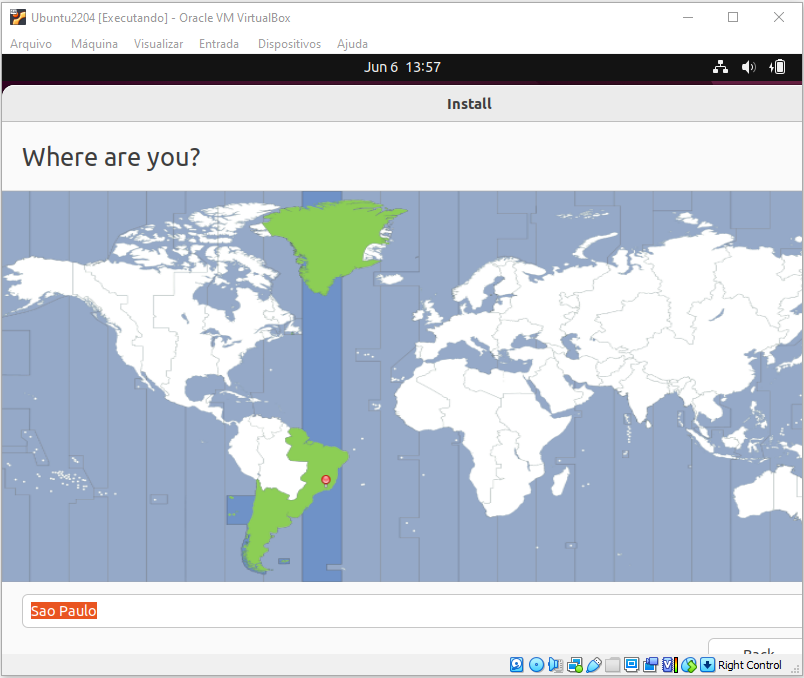Screen dimensions: 804x678
Task: Click the Ubuntu network status icon
Action: (x=720, y=67)
